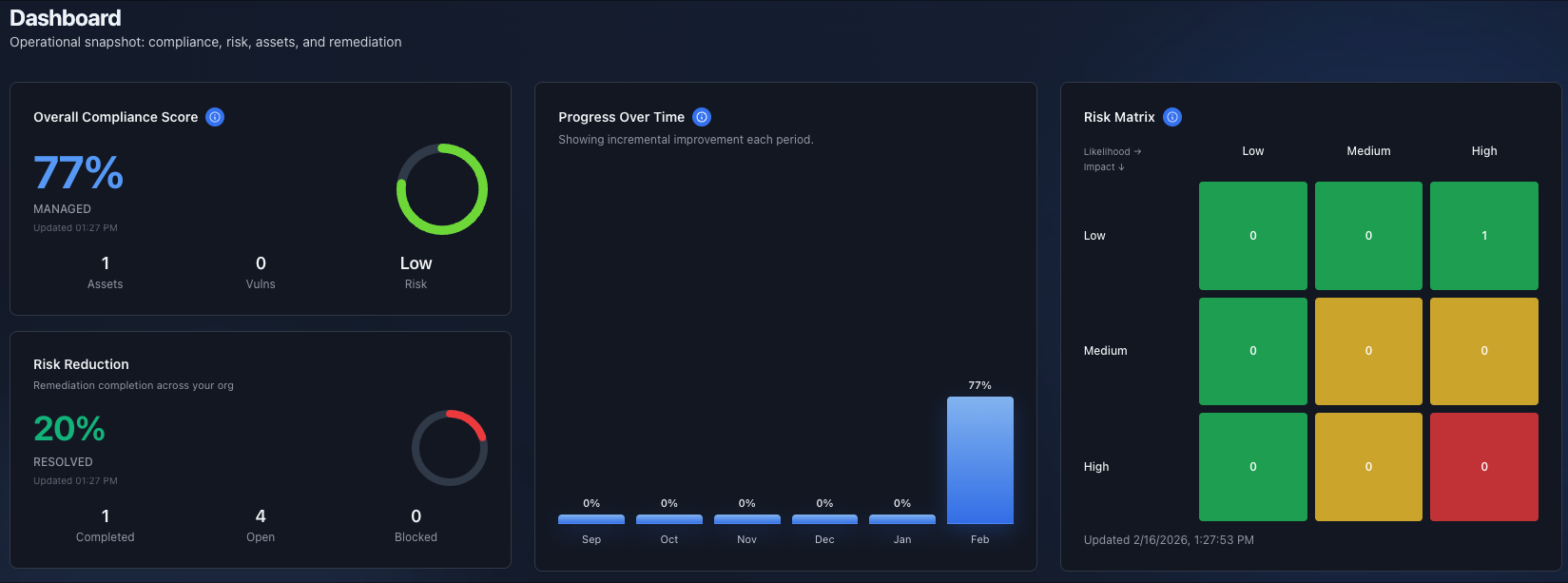Click the green Low/High cell showing 1
This screenshot has width=1568, height=583.
[1483, 235]
